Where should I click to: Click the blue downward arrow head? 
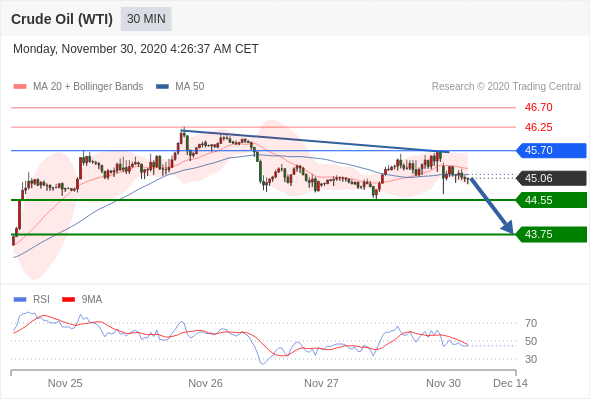(x=508, y=227)
